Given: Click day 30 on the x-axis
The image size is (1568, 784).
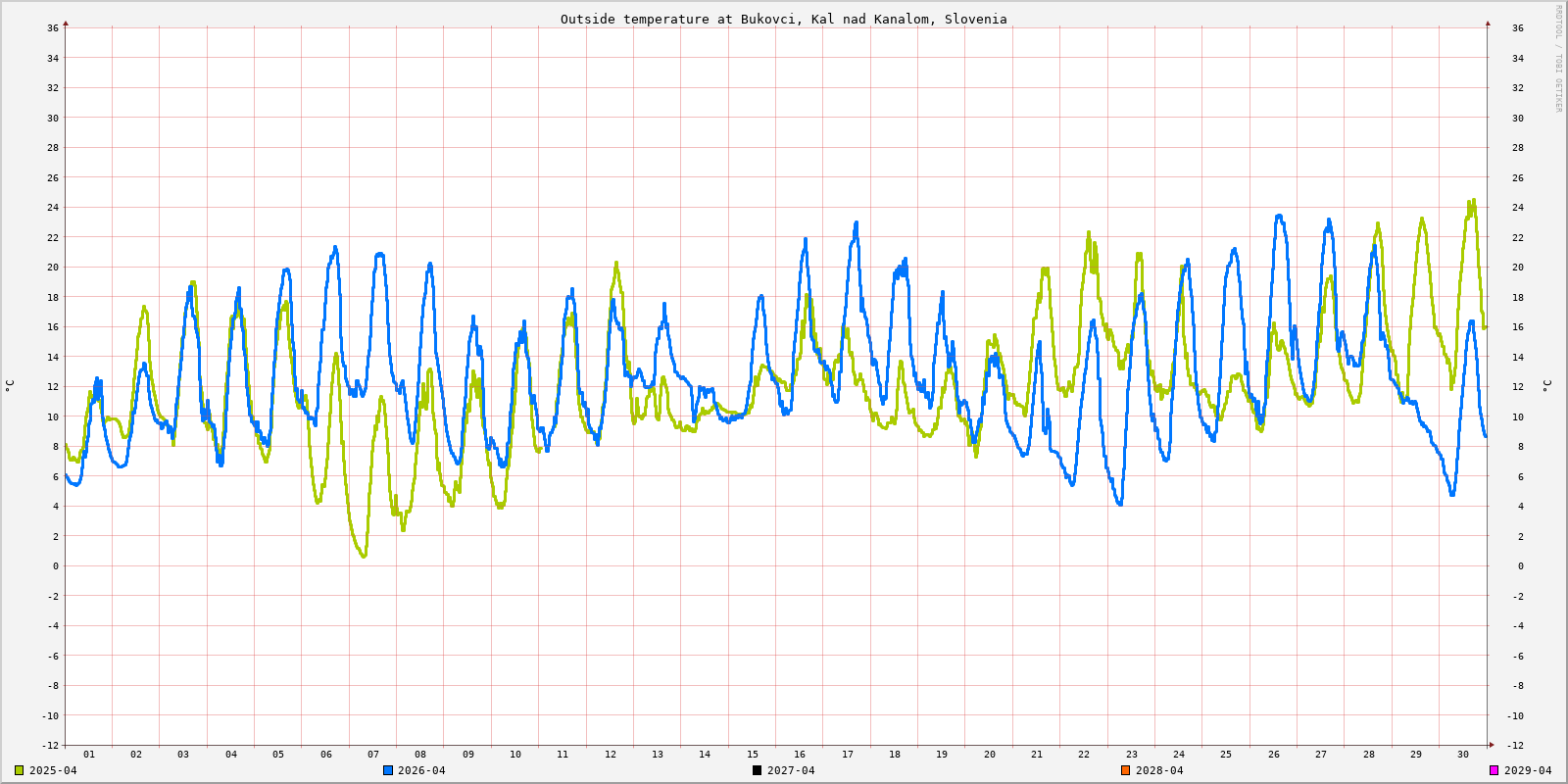Looking at the screenshot, I should point(1463,754).
